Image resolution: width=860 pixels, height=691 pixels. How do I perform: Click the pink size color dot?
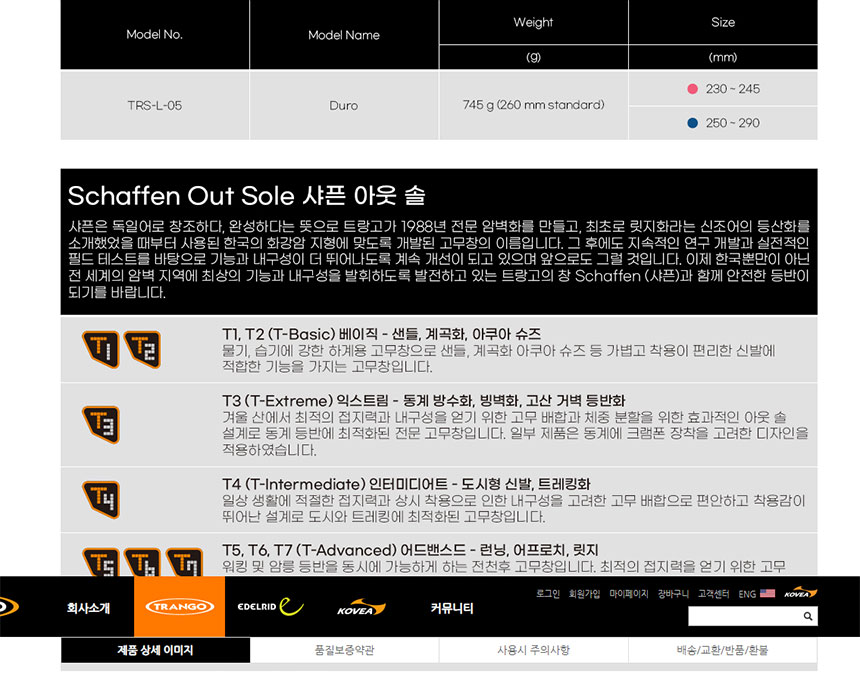click(x=693, y=89)
